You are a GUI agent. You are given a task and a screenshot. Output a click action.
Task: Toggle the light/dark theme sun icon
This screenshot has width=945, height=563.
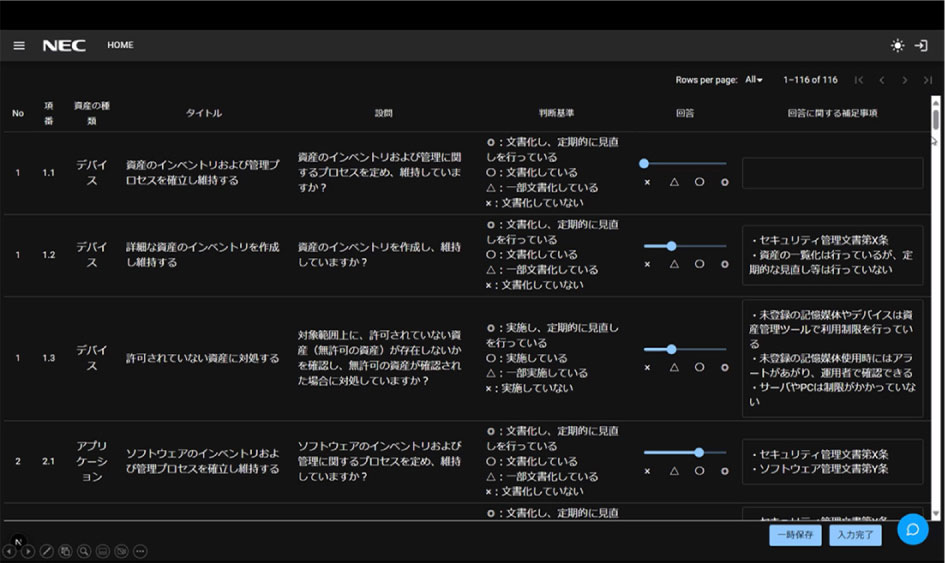pos(897,45)
